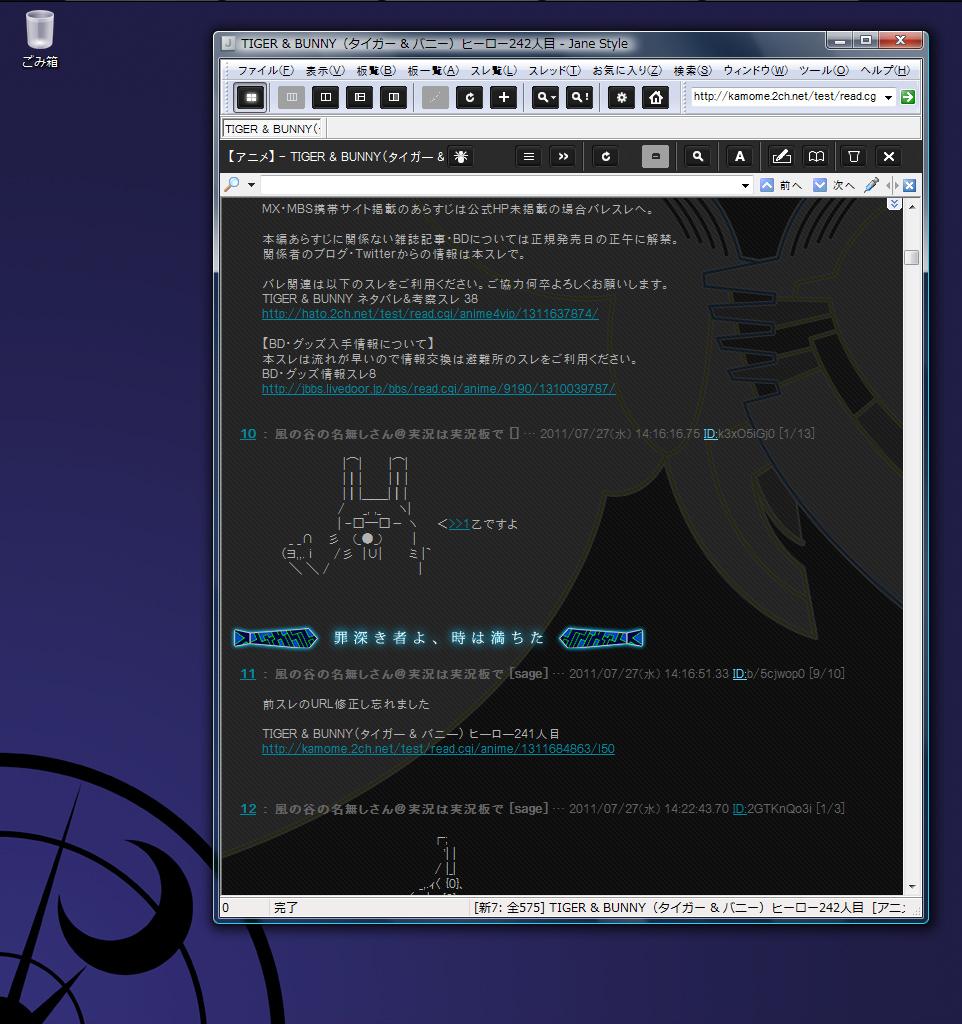
Task: Click the search with exclamation icon
Action: click(579, 98)
